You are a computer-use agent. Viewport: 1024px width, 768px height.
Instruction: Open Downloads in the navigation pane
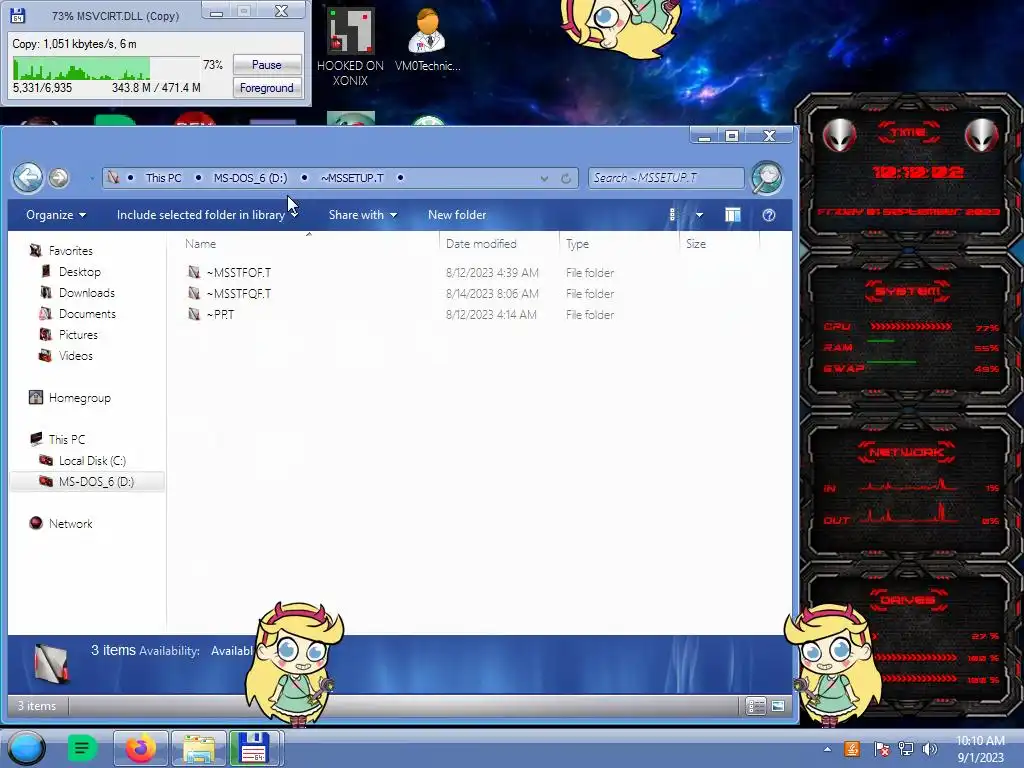(x=87, y=293)
